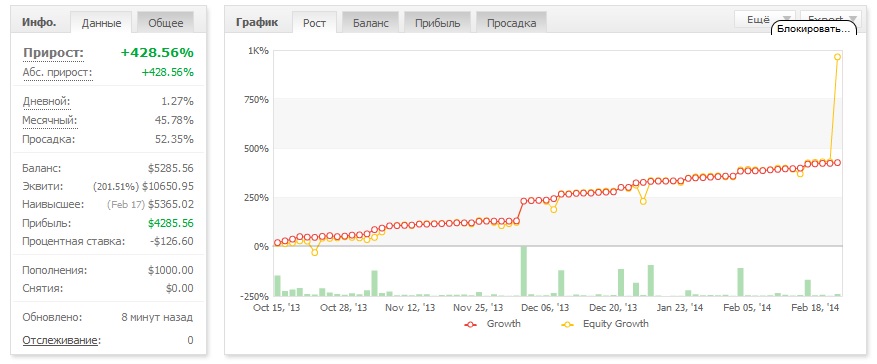This screenshot has width=877, height=364.
Task: Click the Месячный label
Action: [49, 121]
